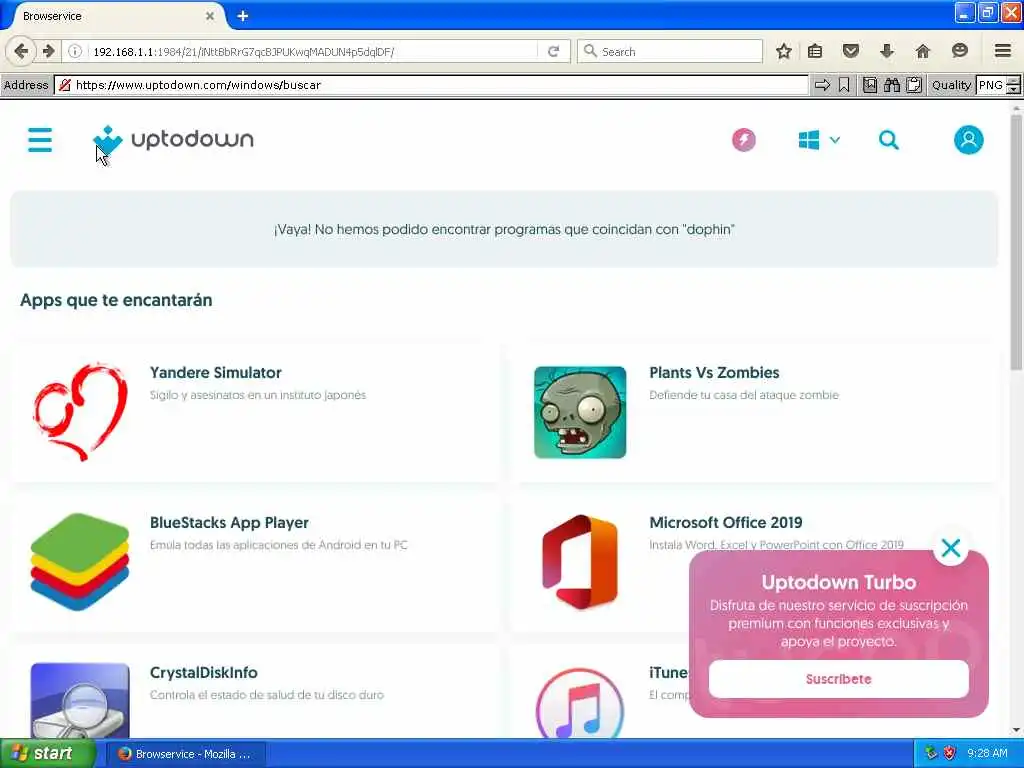Image resolution: width=1024 pixels, height=768 pixels.
Task: Open the Windows platform selector dropdown
Action: pyautogui.click(x=819, y=140)
